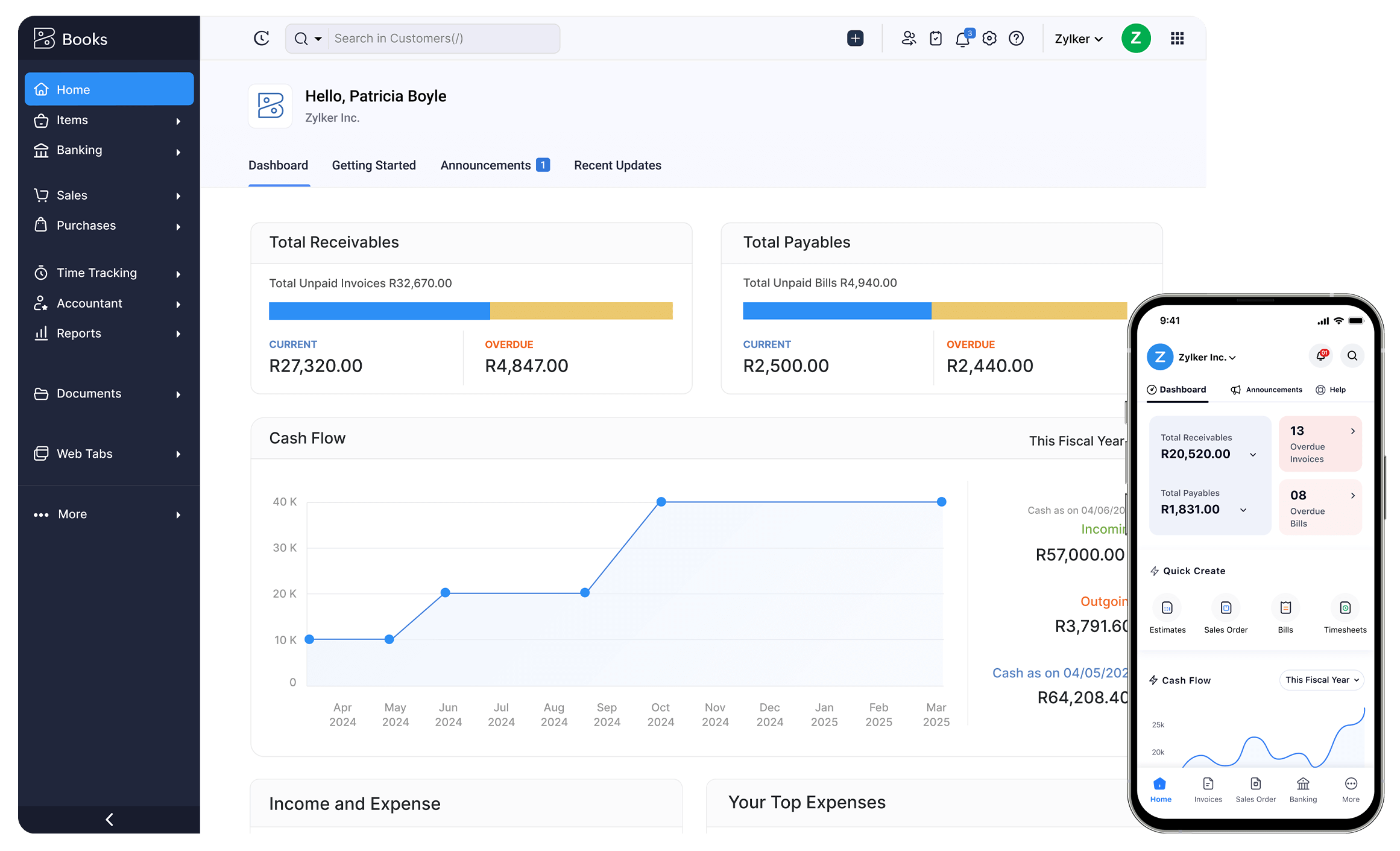The width and height of the screenshot is (1400, 851).
Task: Switch to the Getting Started tab
Action: (x=374, y=165)
